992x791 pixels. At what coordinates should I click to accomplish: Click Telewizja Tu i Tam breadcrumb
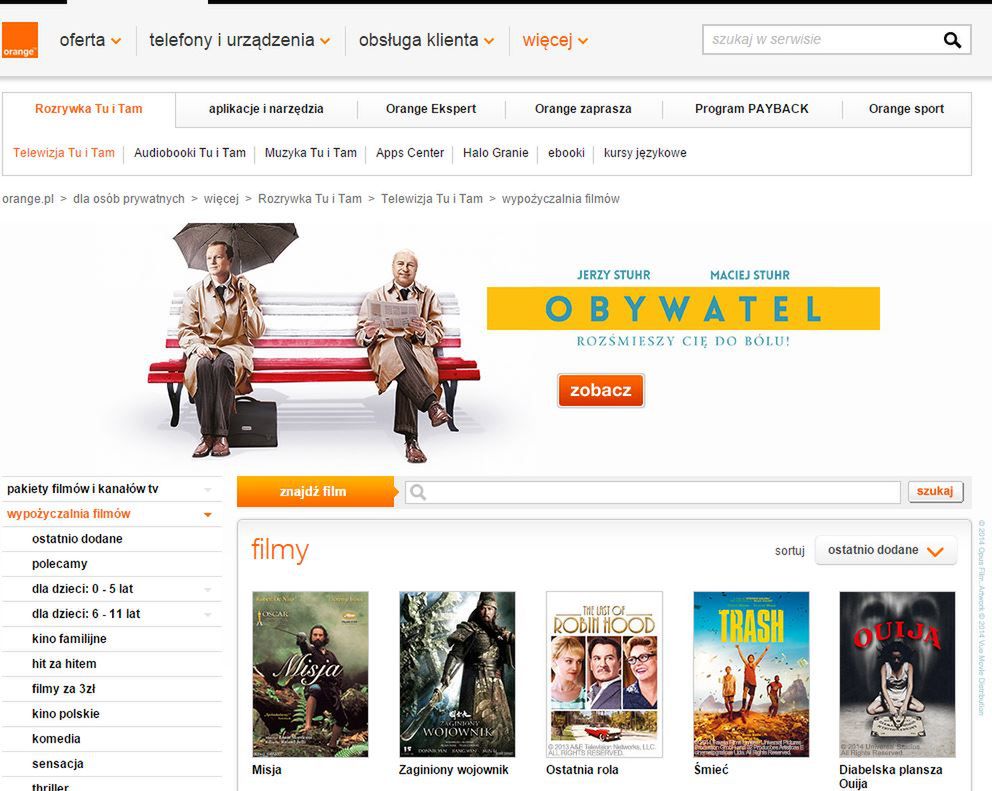click(432, 199)
